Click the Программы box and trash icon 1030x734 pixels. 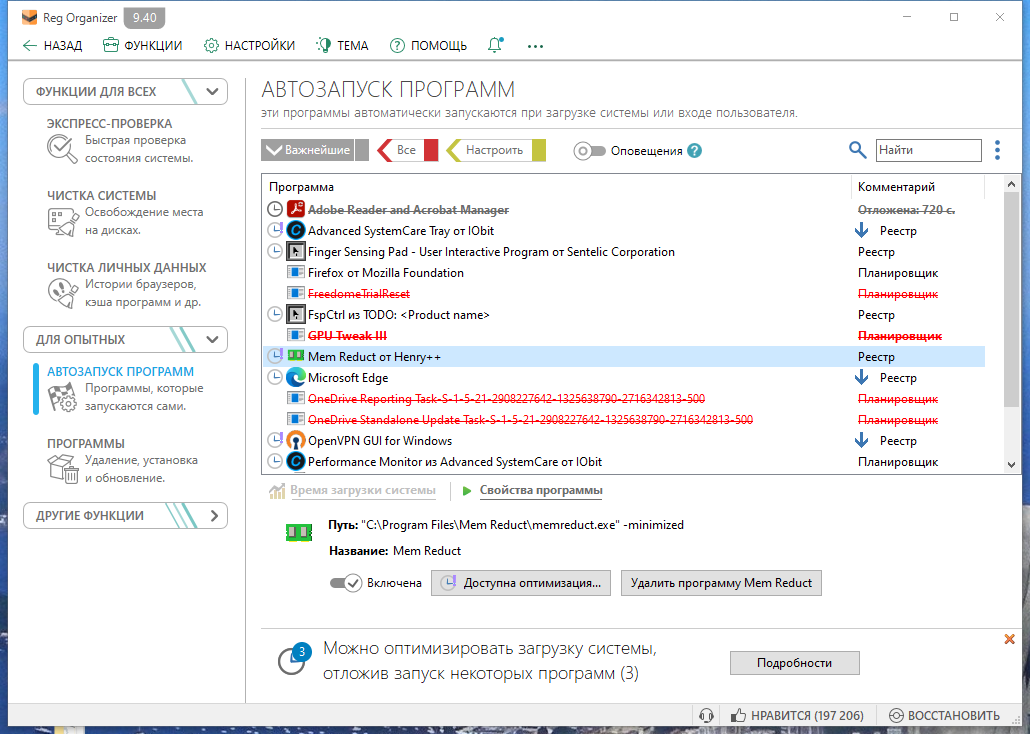62,469
